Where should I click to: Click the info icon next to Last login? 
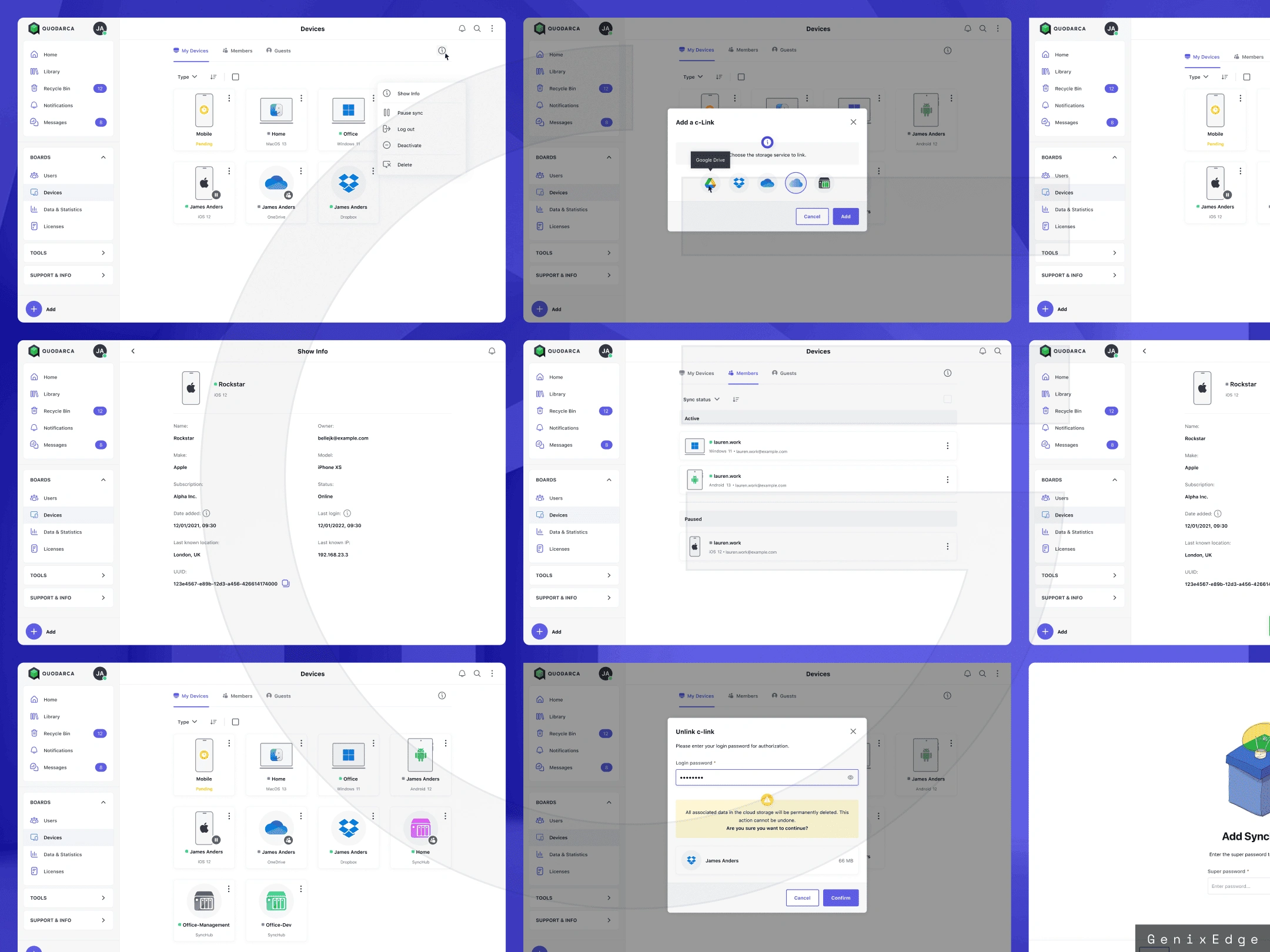pos(347,513)
